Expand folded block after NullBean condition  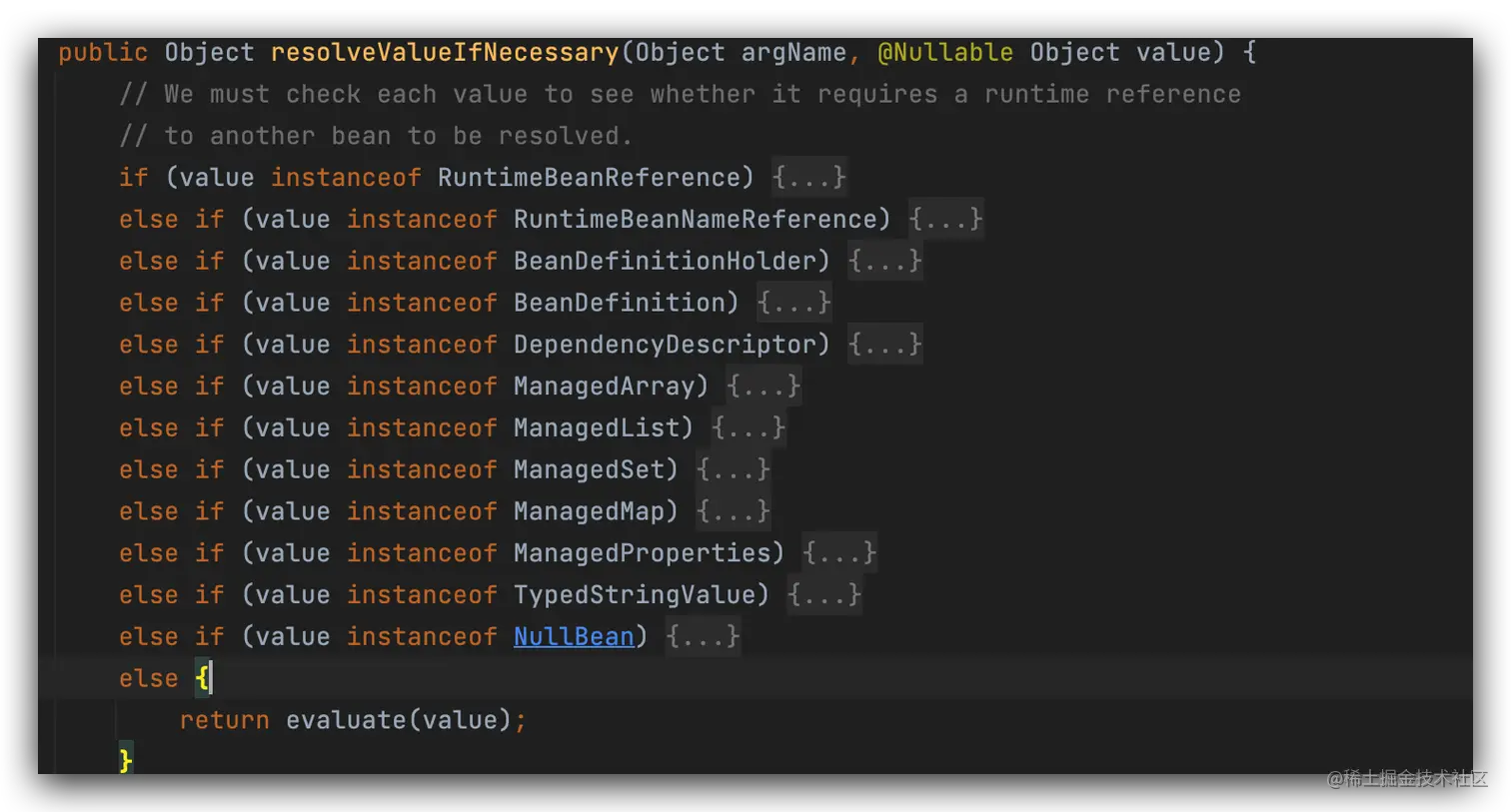(703, 637)
